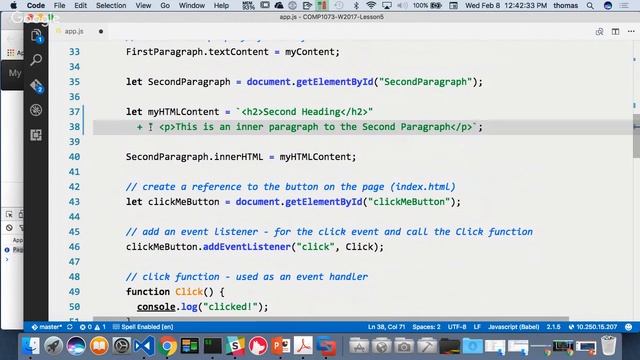Click addEventListener on line 46
The height and width of the screenshot is (360, 640).
click(x=247, y=247)
